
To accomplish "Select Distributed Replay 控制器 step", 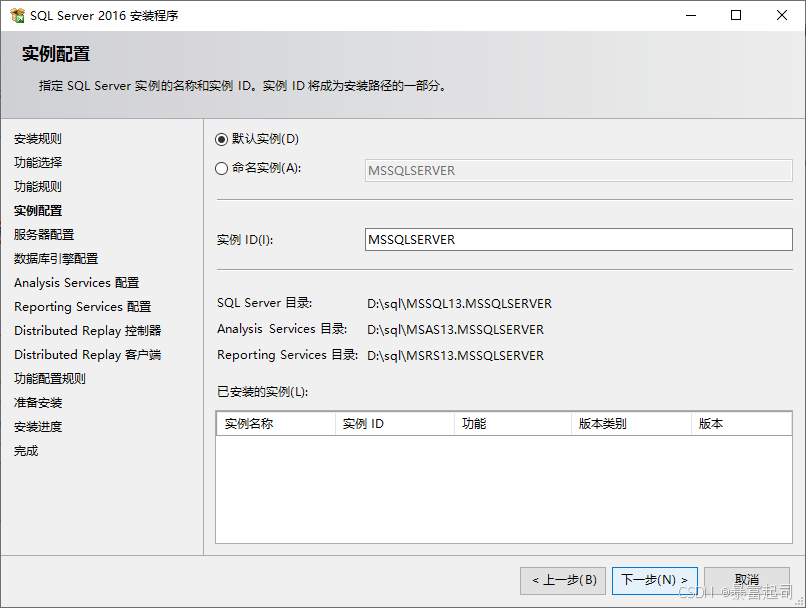I will 88,331.
